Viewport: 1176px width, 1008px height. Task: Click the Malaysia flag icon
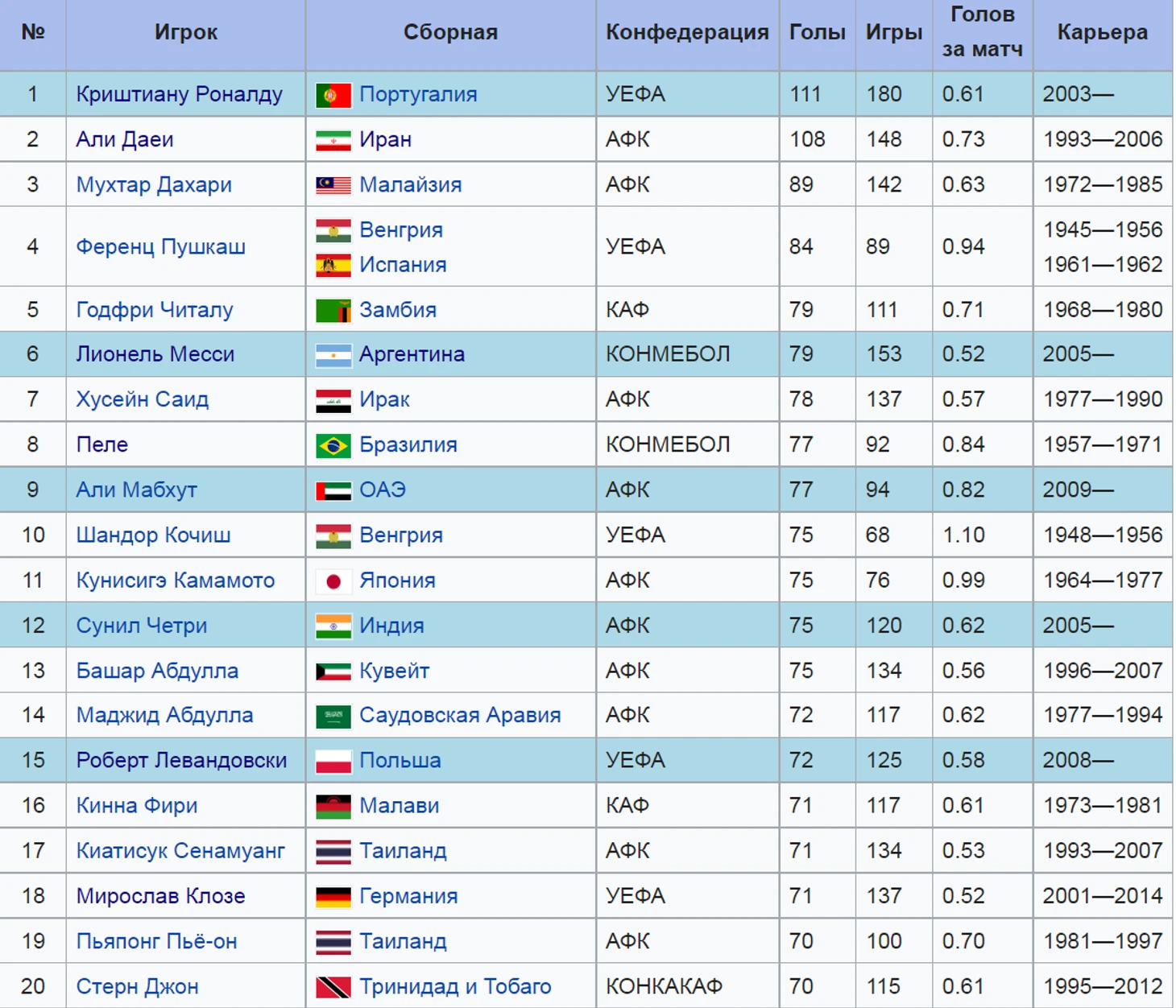(333, 185)
